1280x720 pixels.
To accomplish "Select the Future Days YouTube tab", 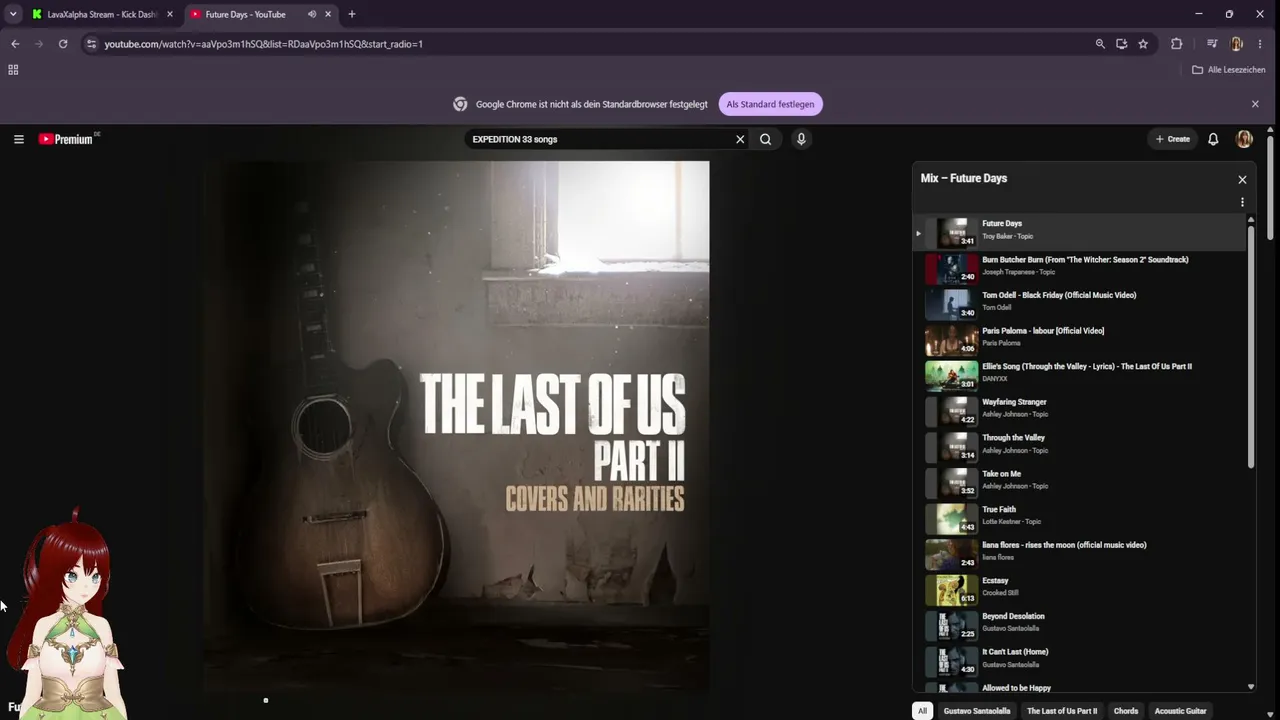I will (248, 14).
